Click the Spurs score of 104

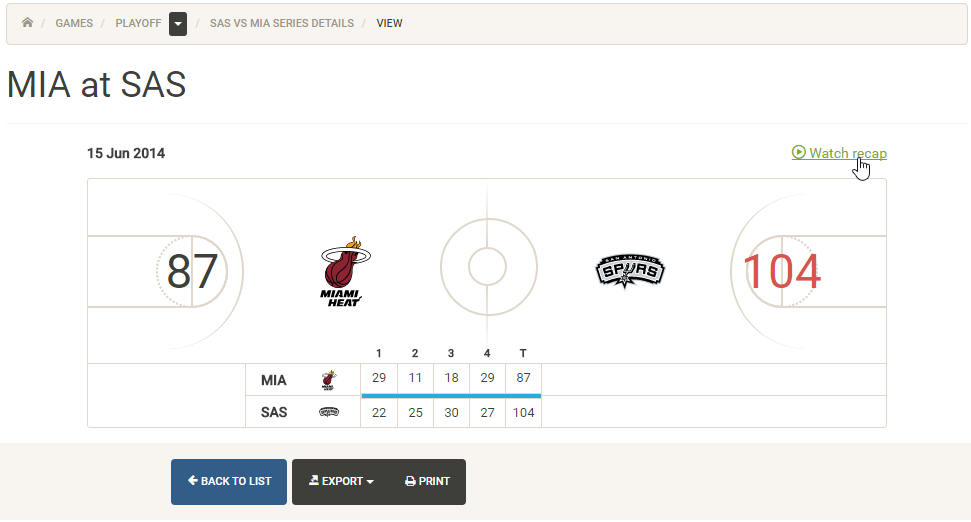tap(782, 272)
